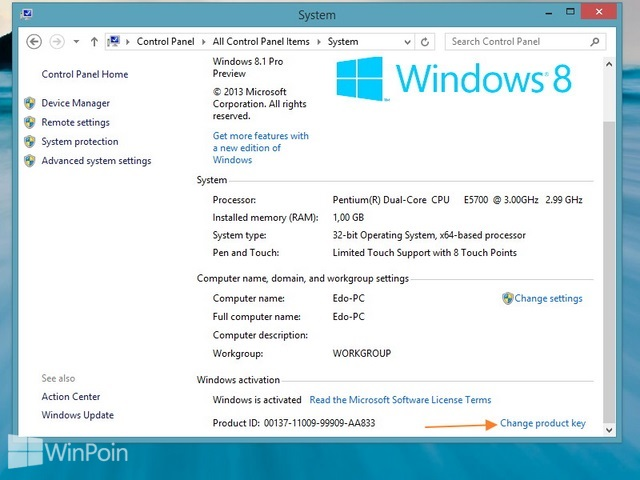This screenshot has width=640, height=480.
Task: Click the shield icon beside Change settings
Action: click(x=507, y=298)
